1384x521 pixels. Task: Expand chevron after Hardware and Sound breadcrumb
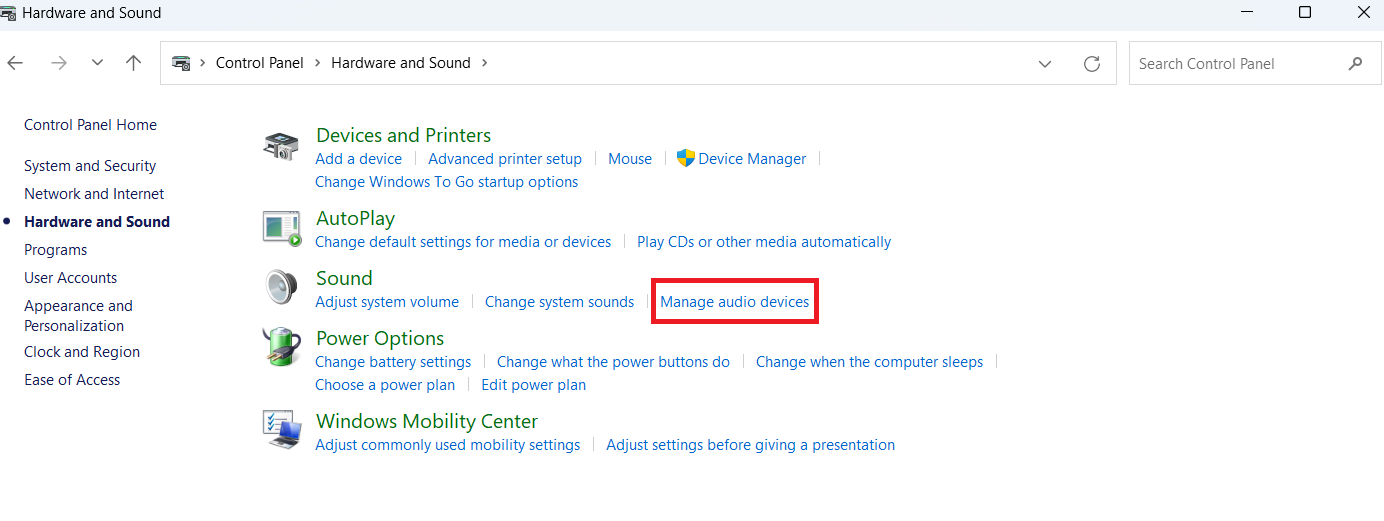pos(485,62)
